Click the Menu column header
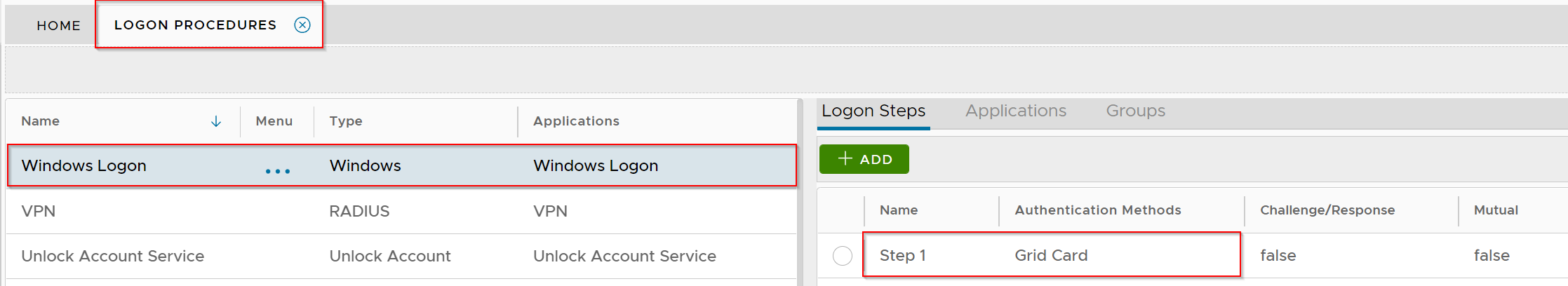1568x286 pixels. [274, 121]
